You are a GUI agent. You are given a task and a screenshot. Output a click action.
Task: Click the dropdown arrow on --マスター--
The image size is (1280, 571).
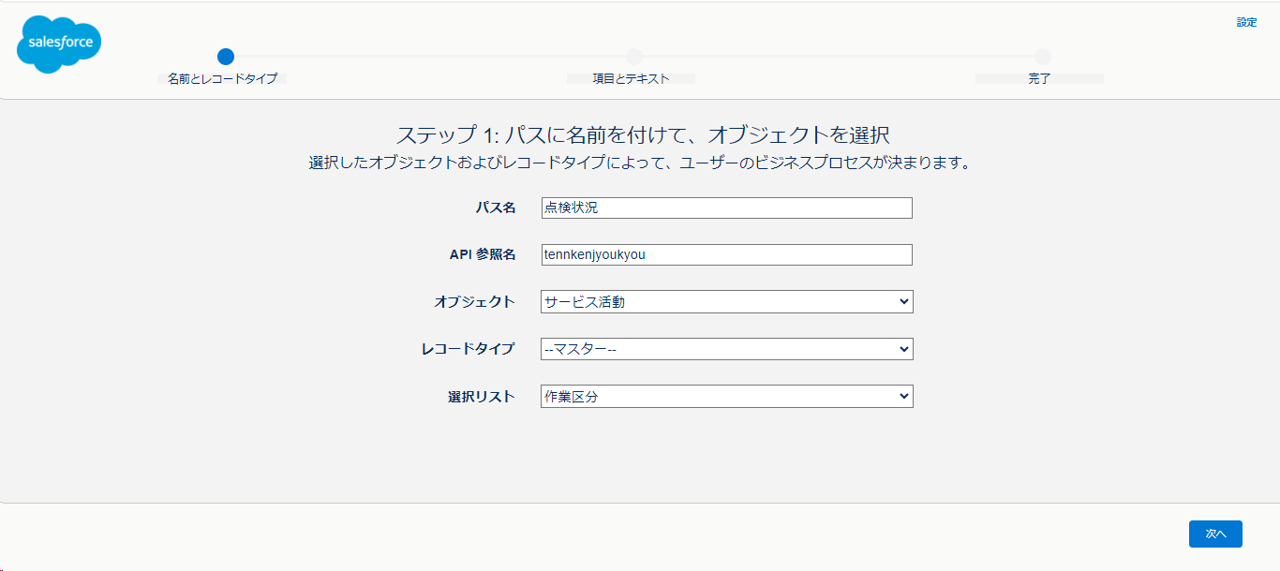pos(904,349)
